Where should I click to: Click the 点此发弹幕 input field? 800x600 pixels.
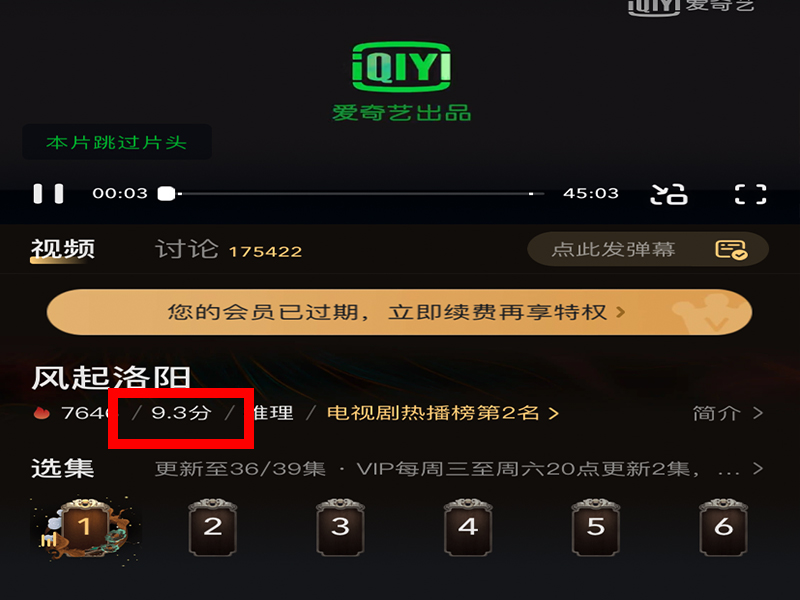[648, 249]
